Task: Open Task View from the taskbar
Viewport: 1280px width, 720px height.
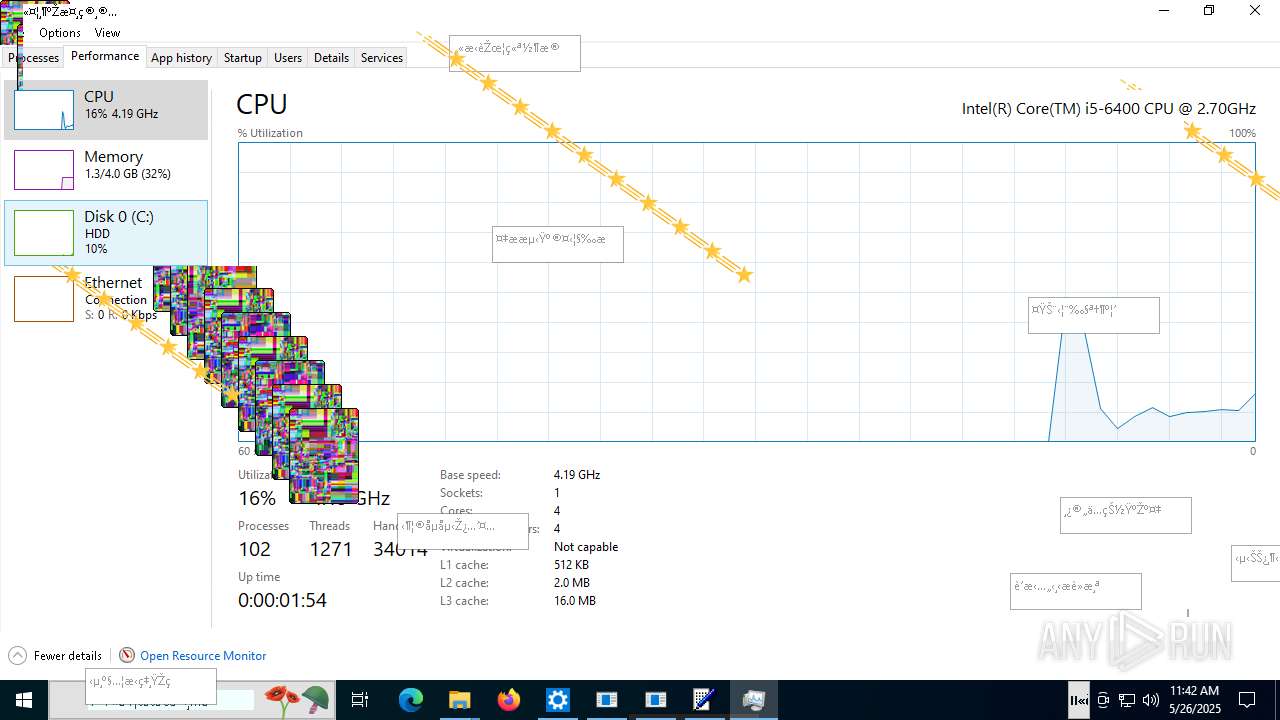Action: (x=360, y=700)
